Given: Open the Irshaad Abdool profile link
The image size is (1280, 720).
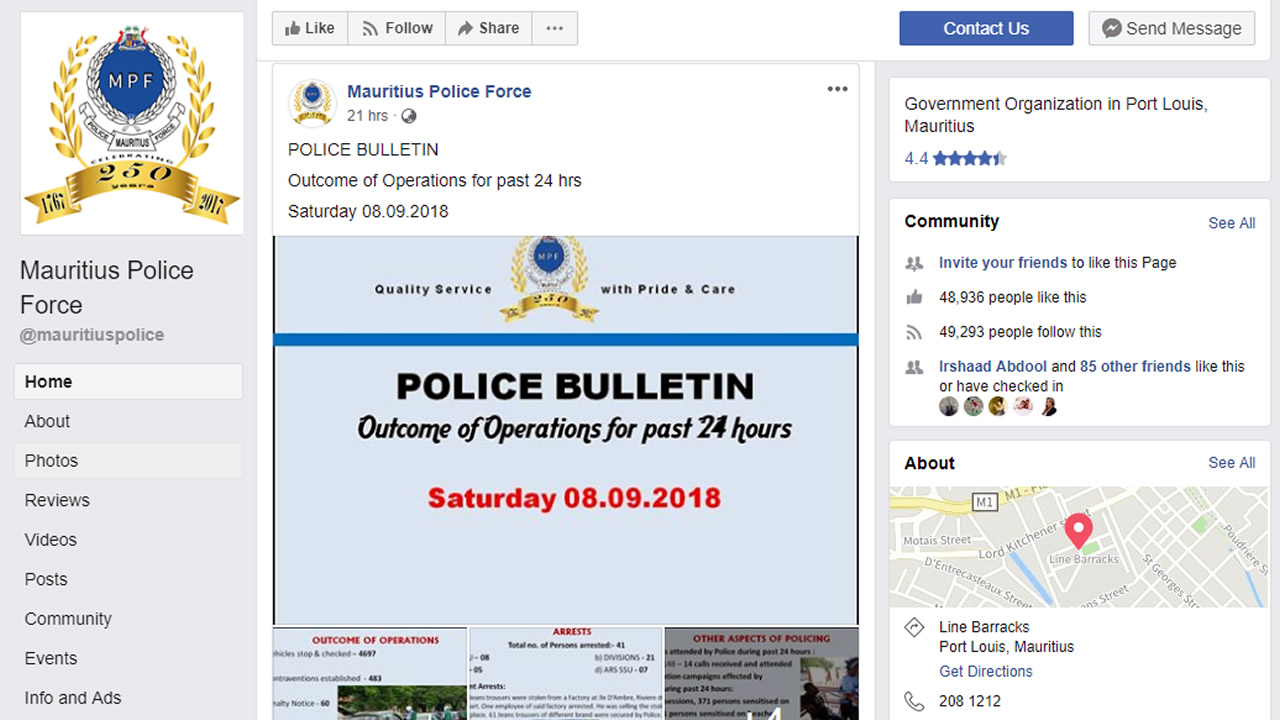Looking at the screenshot, I should tap(992, 366).
